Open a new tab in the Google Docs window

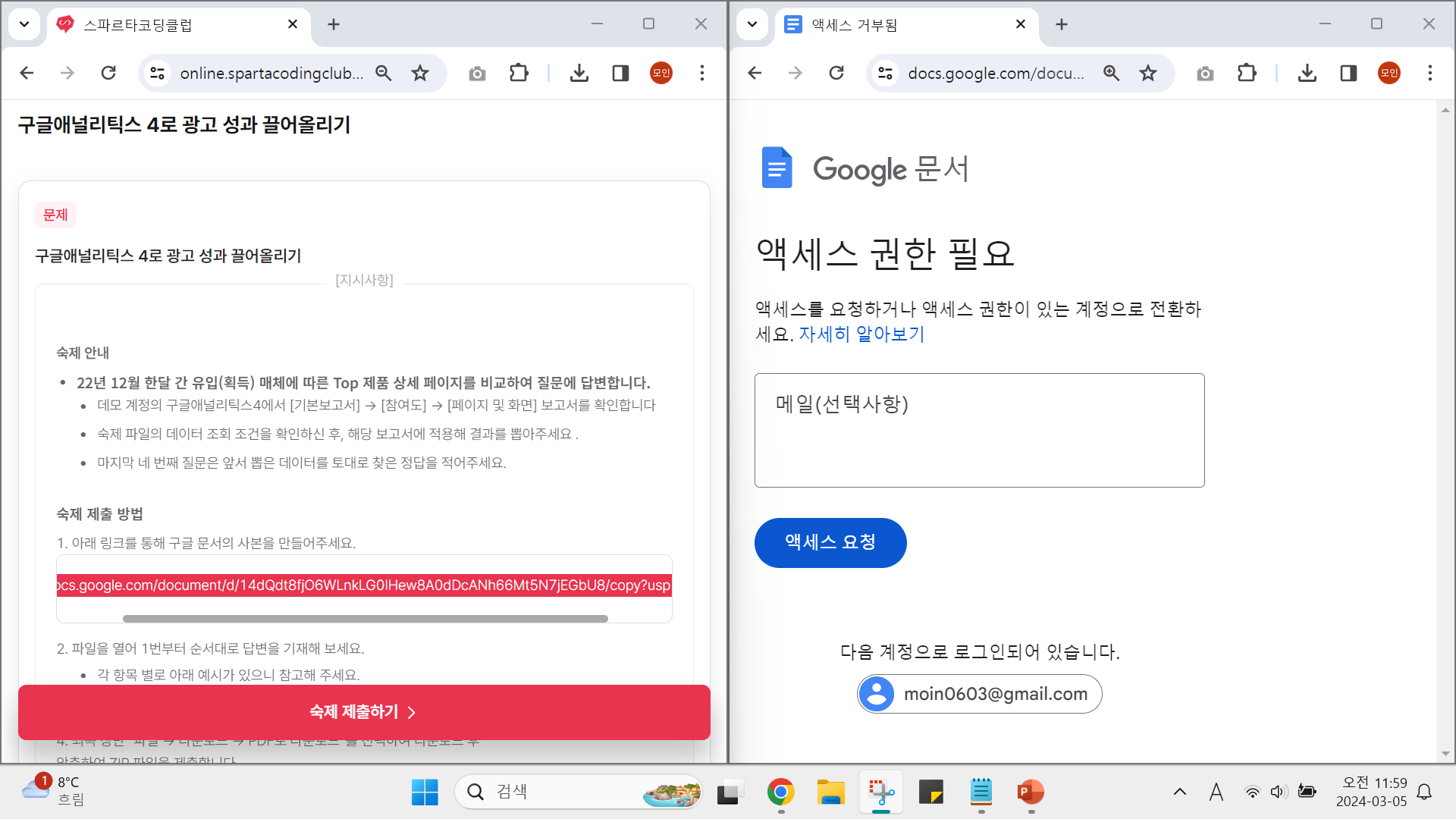coord(1062,24)
